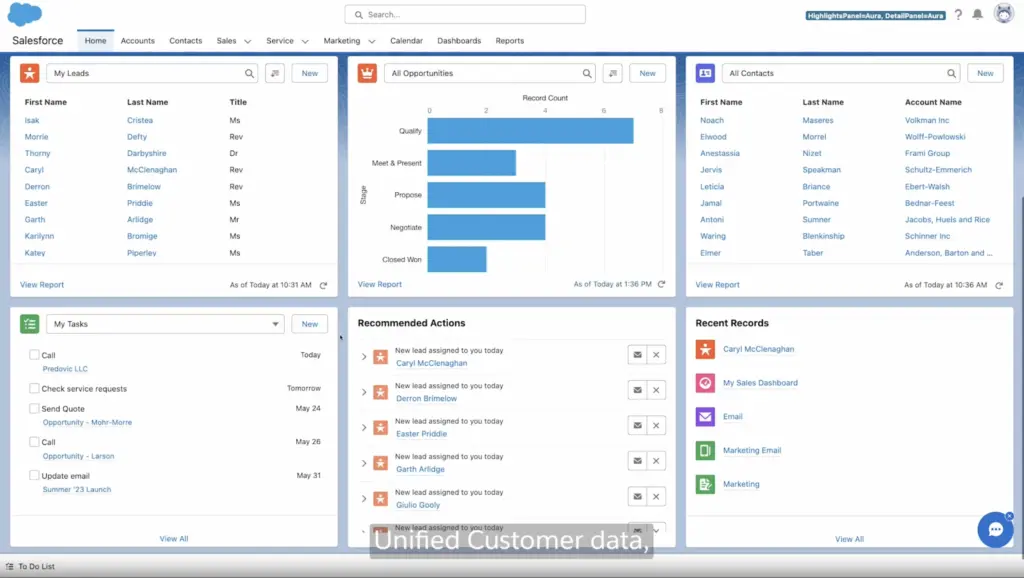Open the chat bubble widget
The image size is (1024, 578).
click(995, 530)
